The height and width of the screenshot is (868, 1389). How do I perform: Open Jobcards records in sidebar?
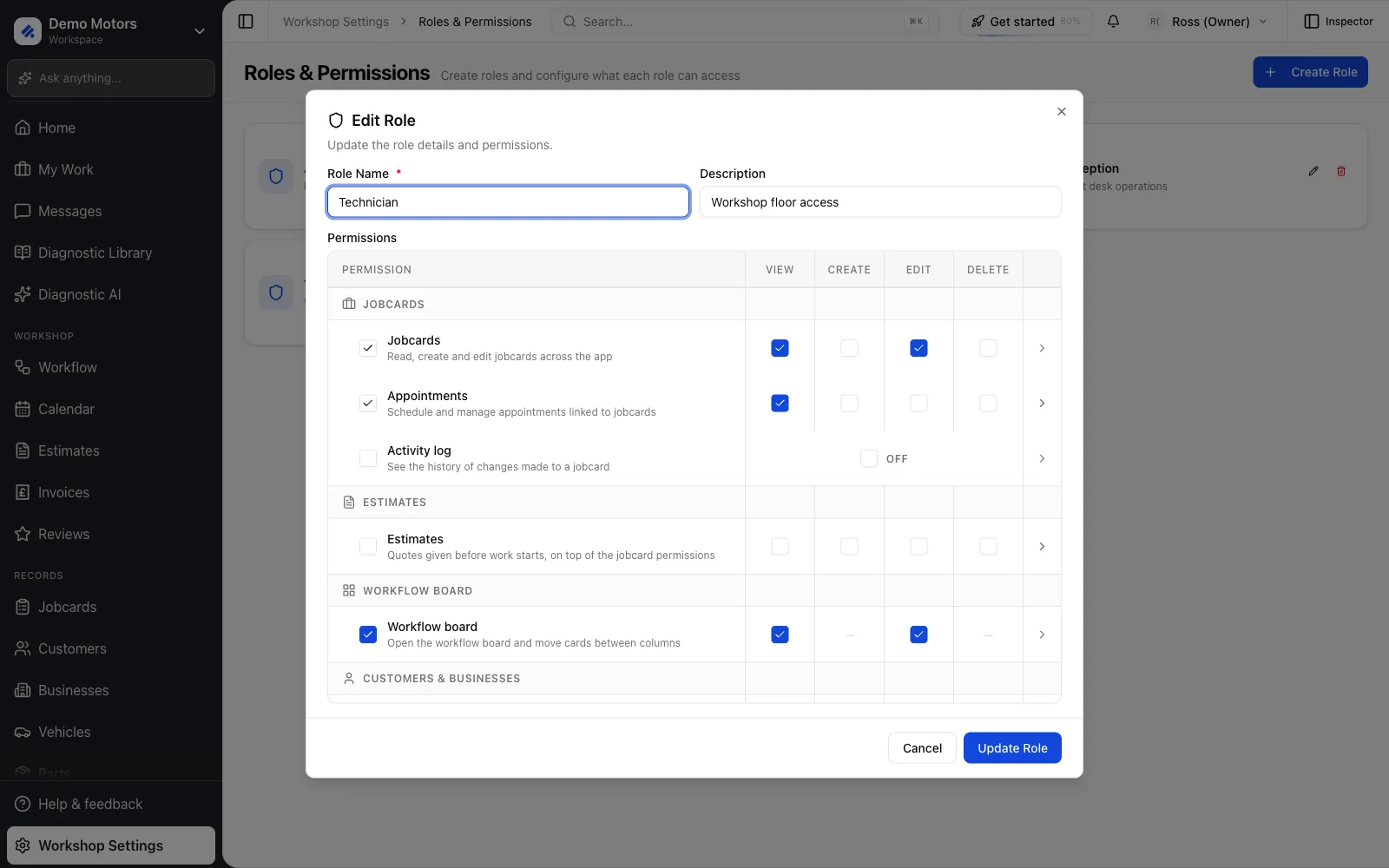pyautogui.click(x=111, y=607)
